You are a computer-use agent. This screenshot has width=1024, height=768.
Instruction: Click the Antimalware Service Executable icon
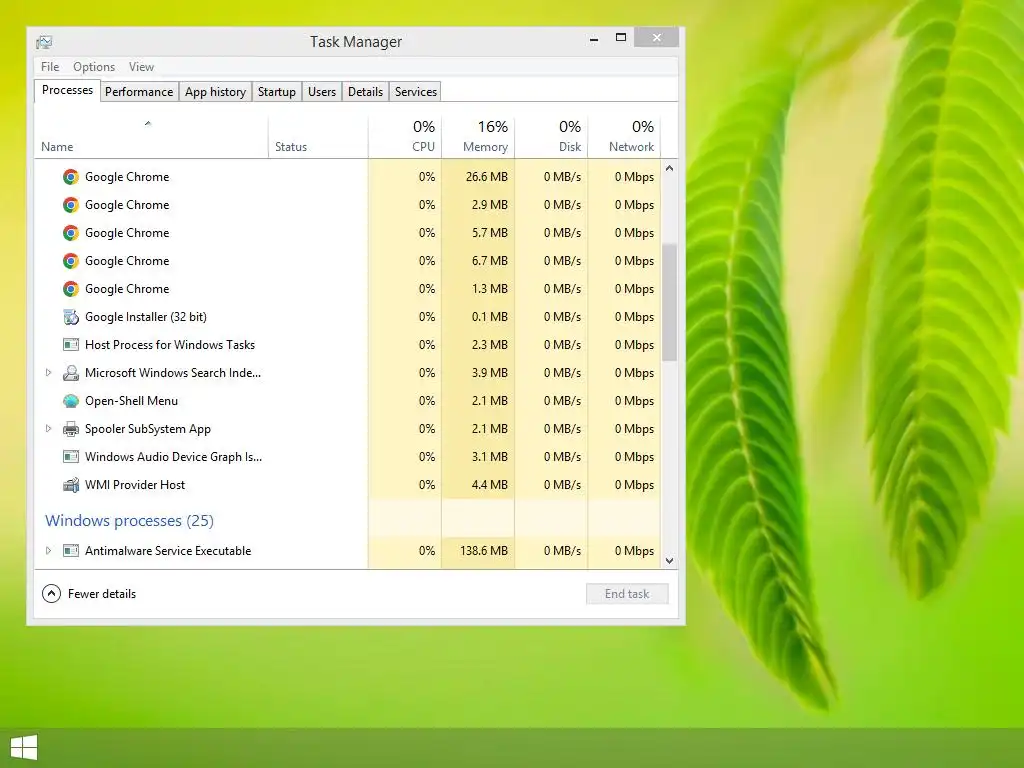71,551
